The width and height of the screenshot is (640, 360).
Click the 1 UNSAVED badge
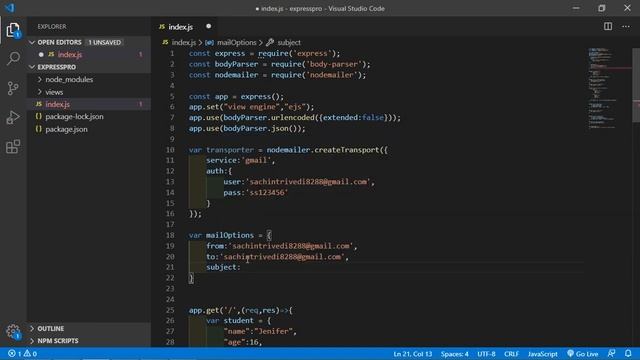click(x=104, y=42)
